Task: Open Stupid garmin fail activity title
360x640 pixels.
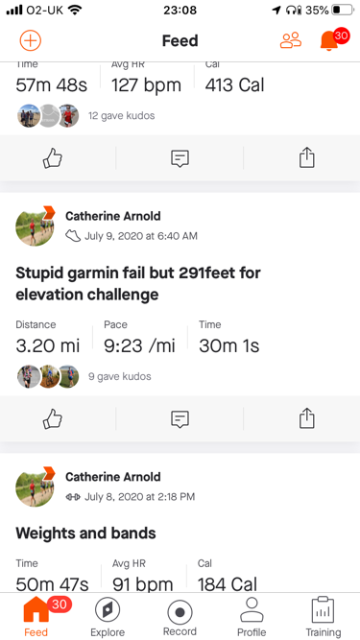Action: click(x=138, y=283)
